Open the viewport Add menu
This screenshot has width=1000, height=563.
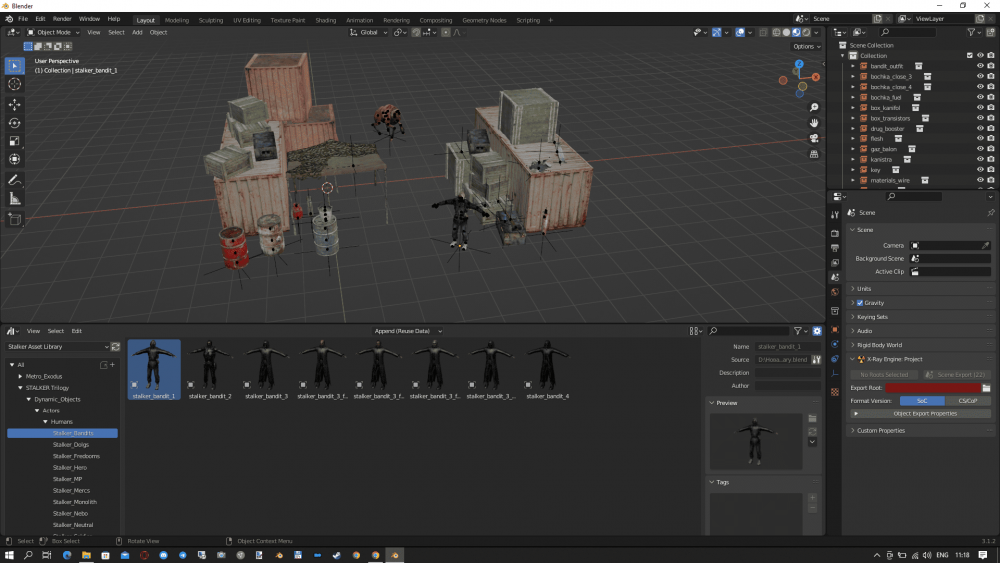point(137,33)
